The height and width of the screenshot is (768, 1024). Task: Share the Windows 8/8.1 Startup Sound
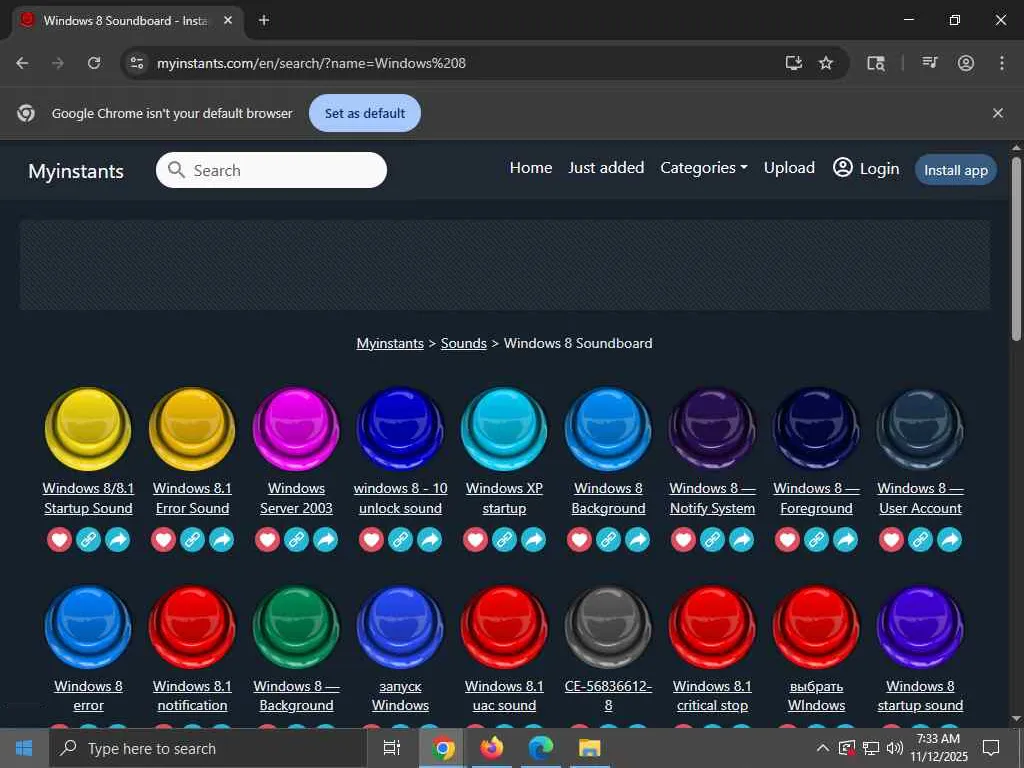pos(118,539)
